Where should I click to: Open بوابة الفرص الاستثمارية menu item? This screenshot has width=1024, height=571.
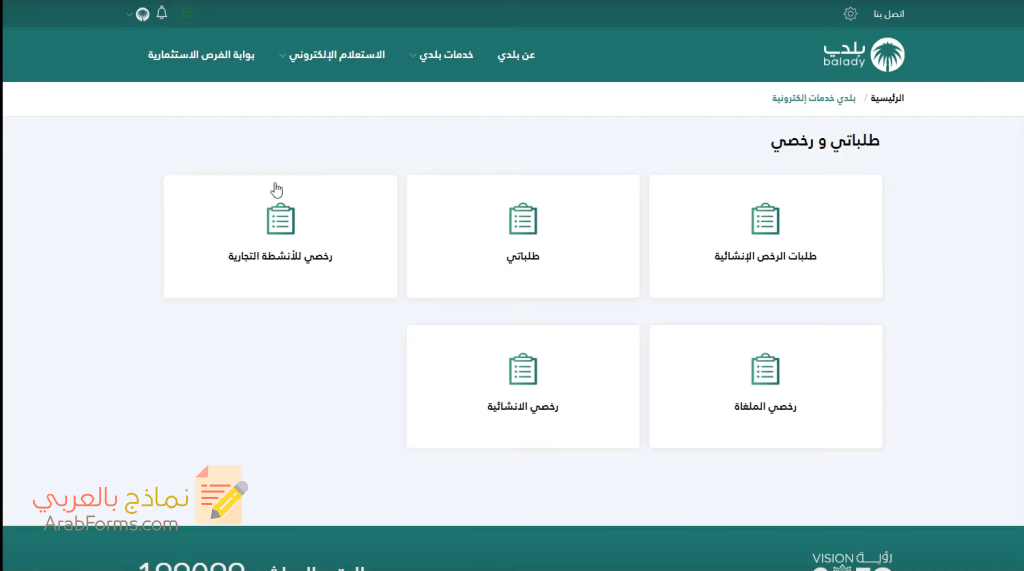[201, 55]
